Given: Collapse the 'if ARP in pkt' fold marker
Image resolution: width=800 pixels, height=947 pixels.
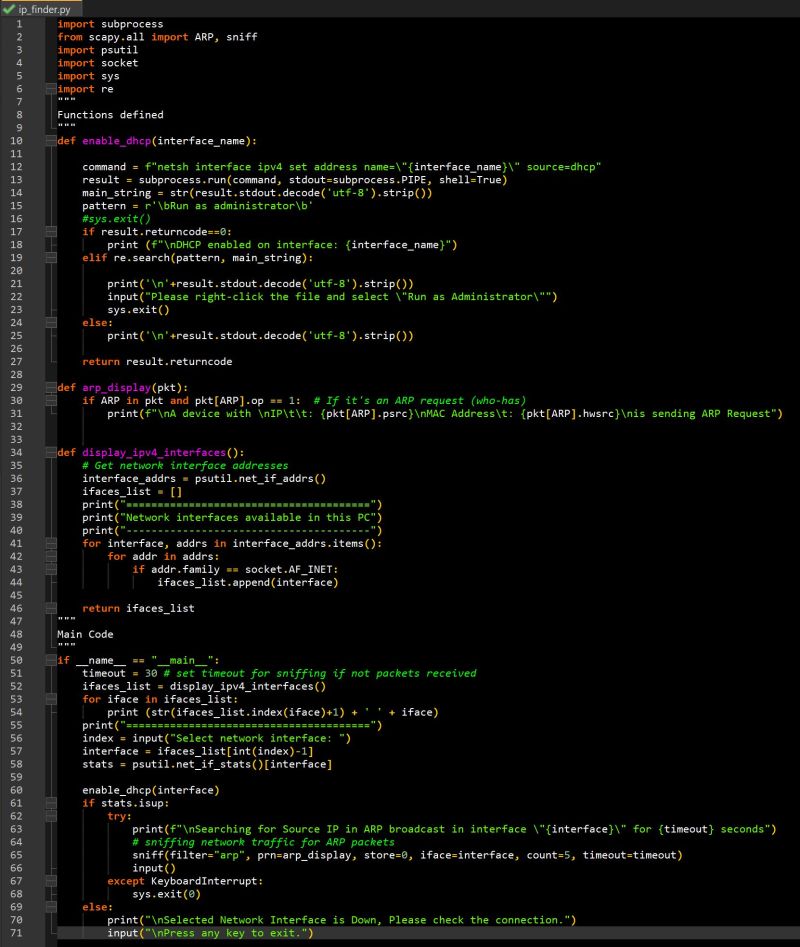Looking at the screenshot, I should coord(51,400).
